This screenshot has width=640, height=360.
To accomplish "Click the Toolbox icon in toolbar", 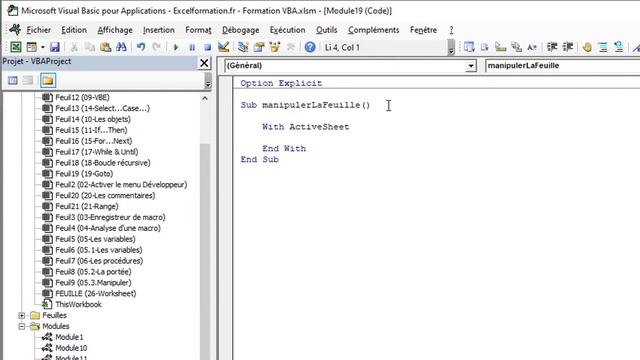I will coord(291,47).
